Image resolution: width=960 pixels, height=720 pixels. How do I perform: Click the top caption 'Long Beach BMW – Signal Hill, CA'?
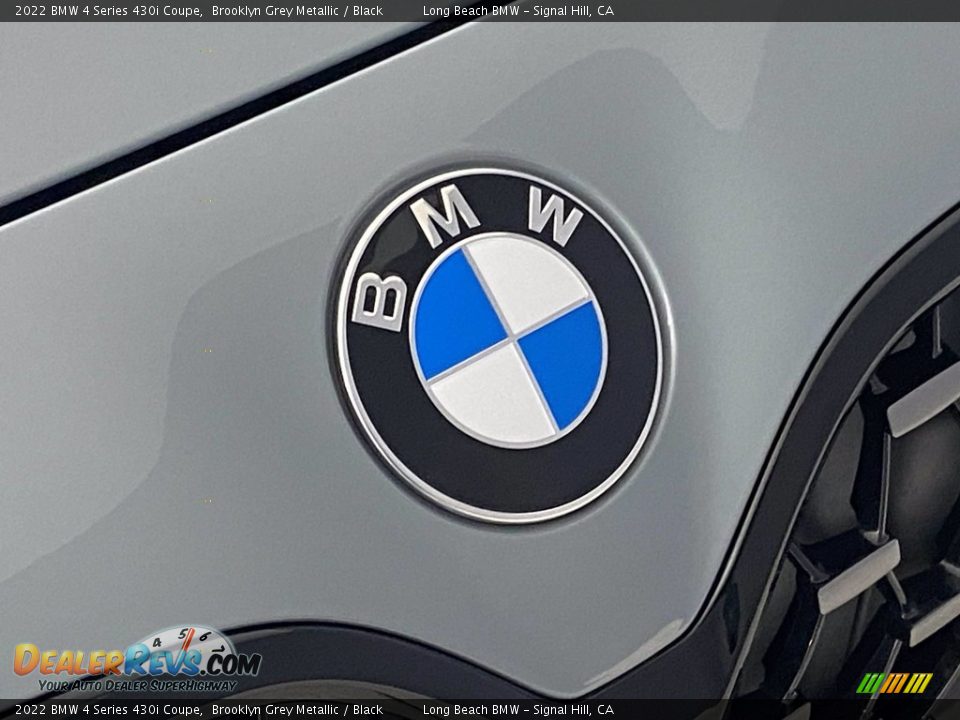(518, 10)
